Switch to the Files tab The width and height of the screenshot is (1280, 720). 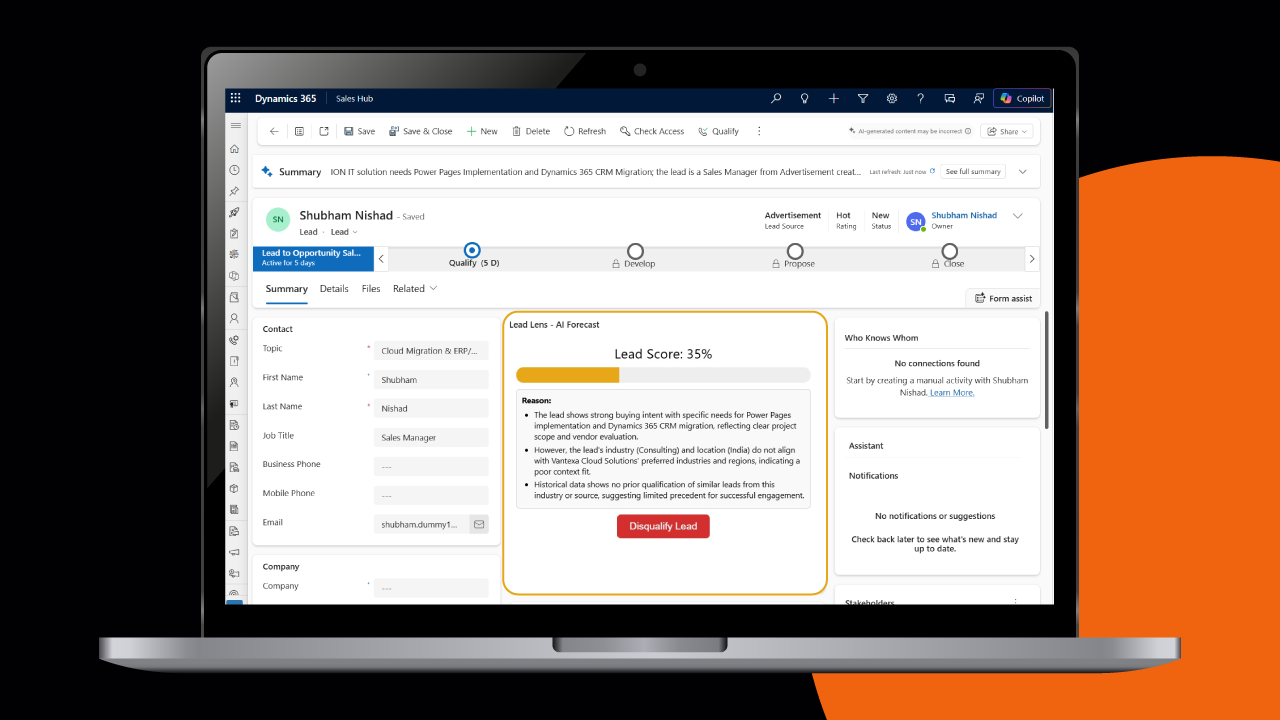click(x=371, y=289)
